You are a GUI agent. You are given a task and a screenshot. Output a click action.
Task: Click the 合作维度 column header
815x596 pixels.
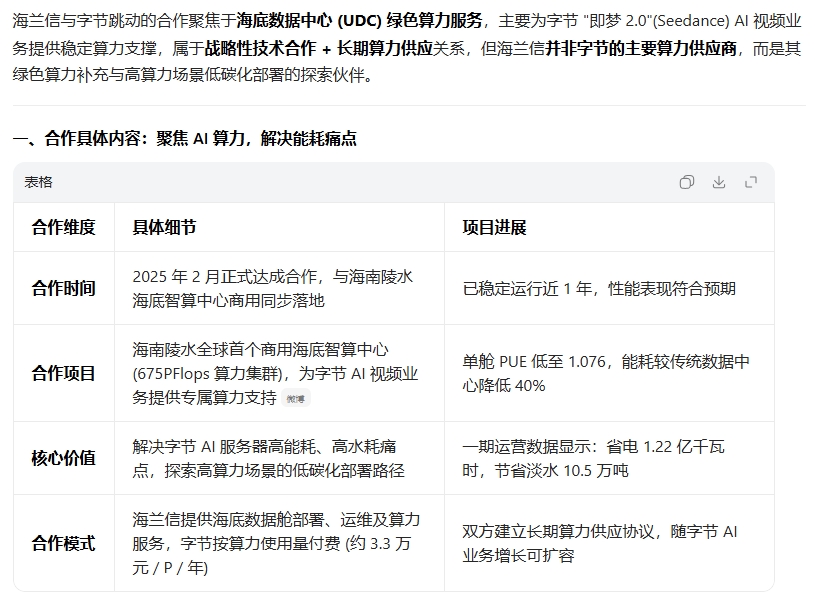pos(63,227)
